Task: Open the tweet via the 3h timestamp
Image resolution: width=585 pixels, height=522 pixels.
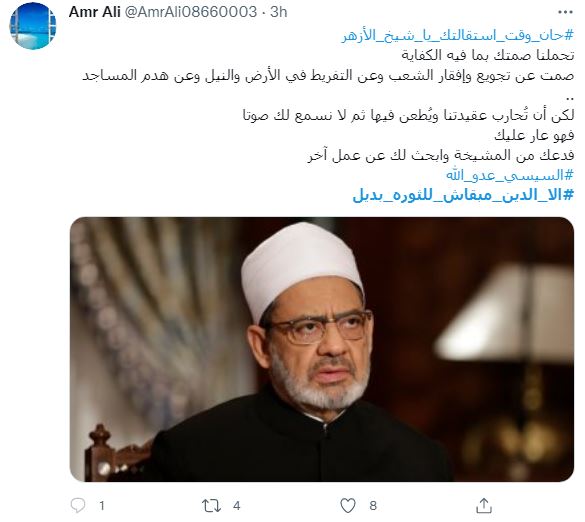Action: pyautogui.click(x=279, y=12)
